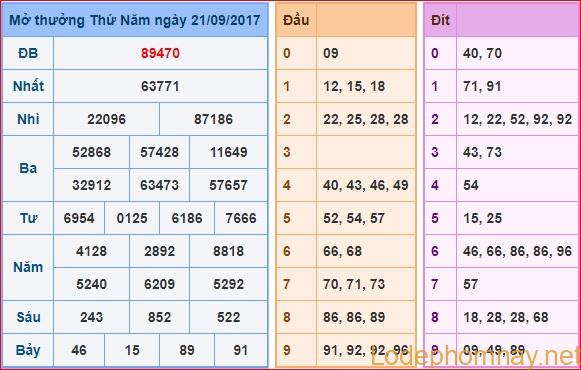Click the Bảy result 46

(x=79, y=350)
